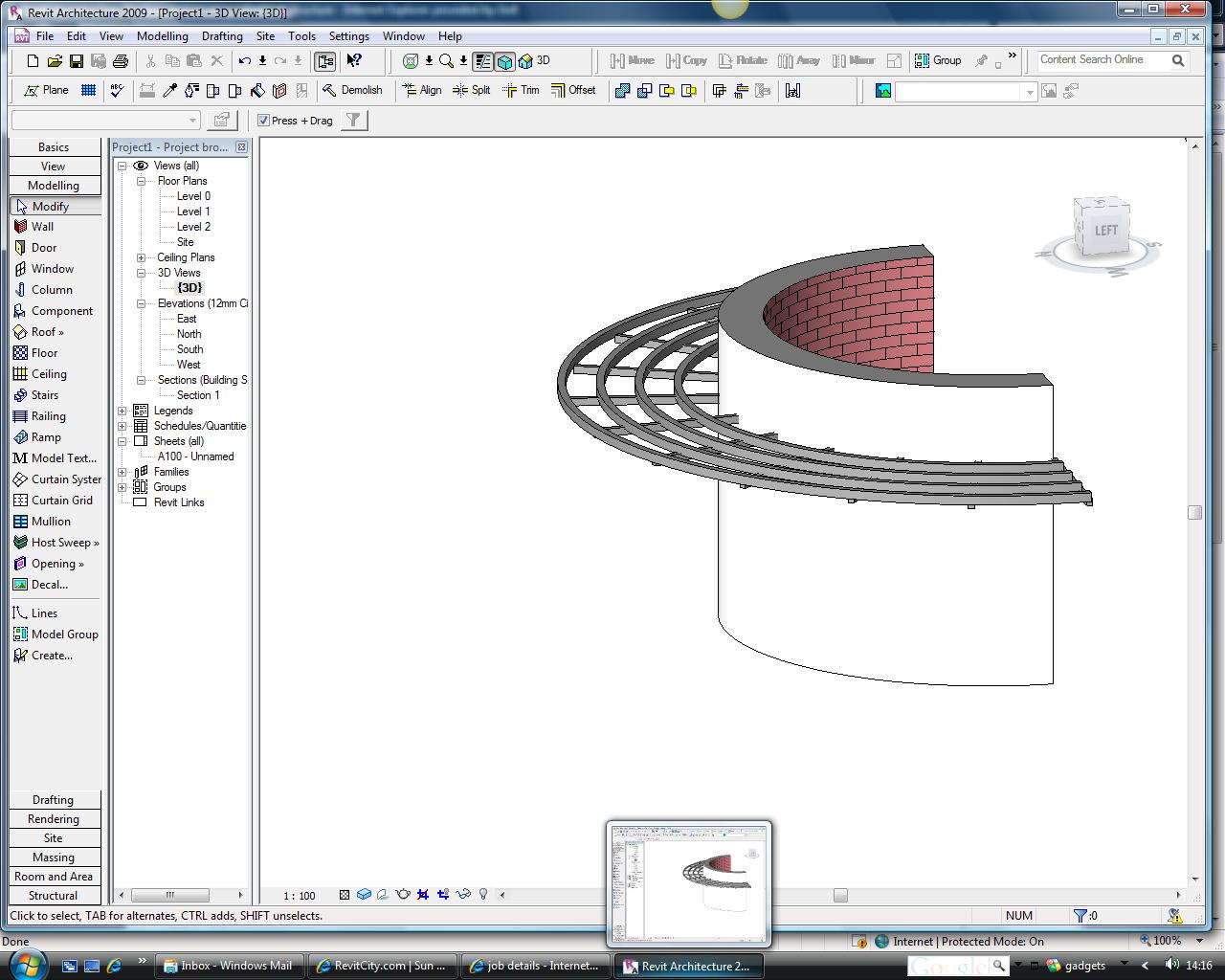Viewport: 1225px width, 980px height.
Task: Select the Curtain Grid tool
Action: click(61, 501)
